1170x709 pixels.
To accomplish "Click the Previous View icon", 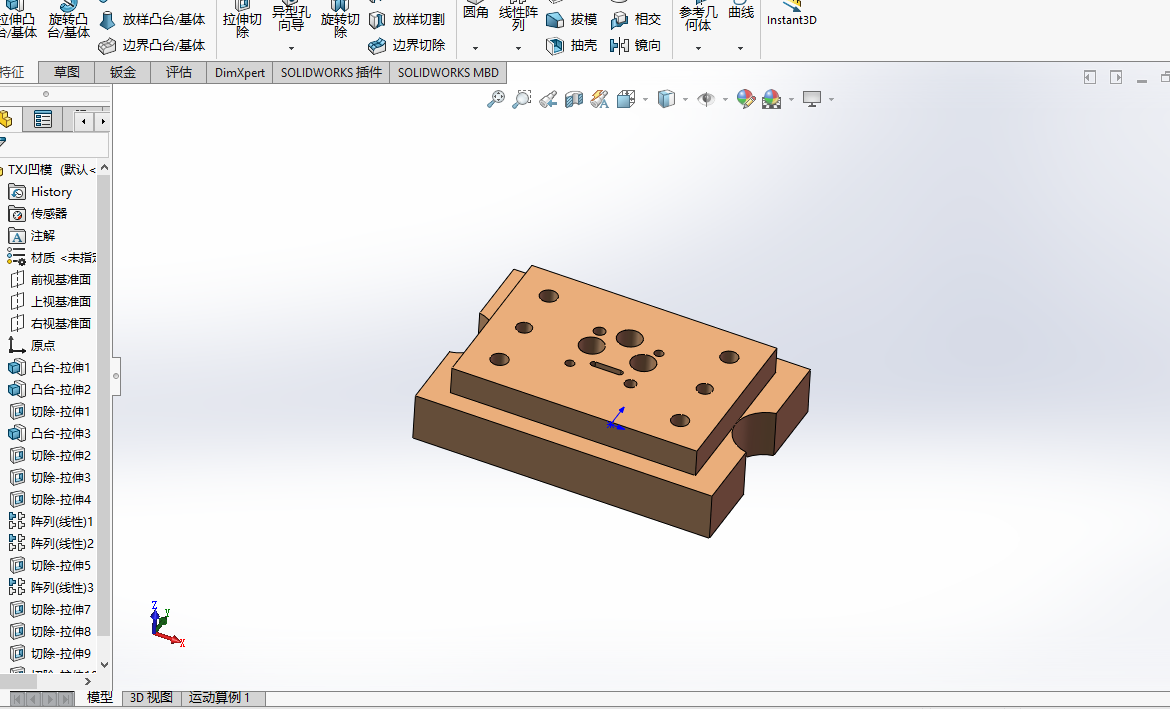I will pos(548,99).
